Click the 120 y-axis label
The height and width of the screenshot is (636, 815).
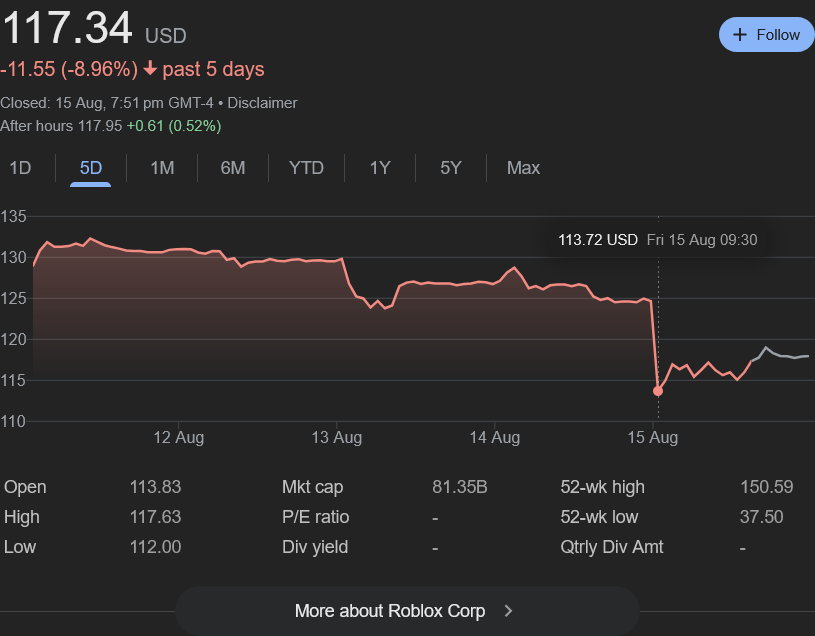tap(13, 339)
